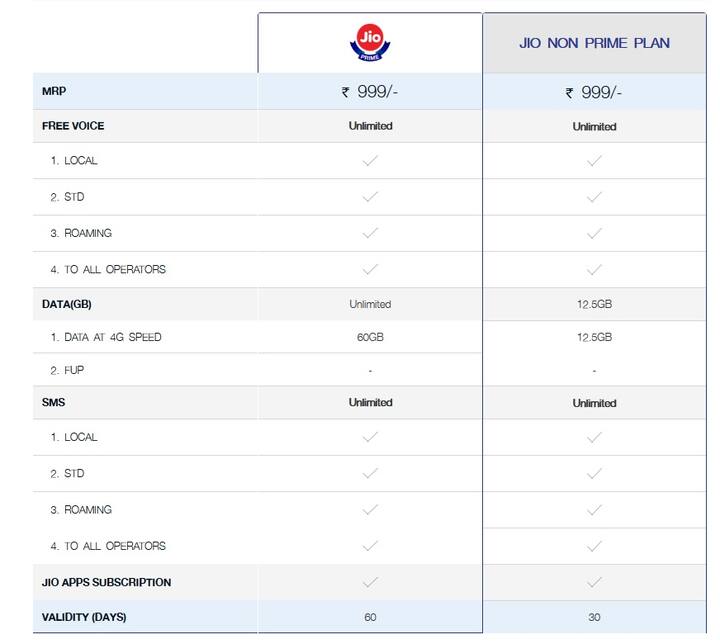Click the Jio Prime logo
Viewport: 720px width, 644px height.
coord(370,42)
